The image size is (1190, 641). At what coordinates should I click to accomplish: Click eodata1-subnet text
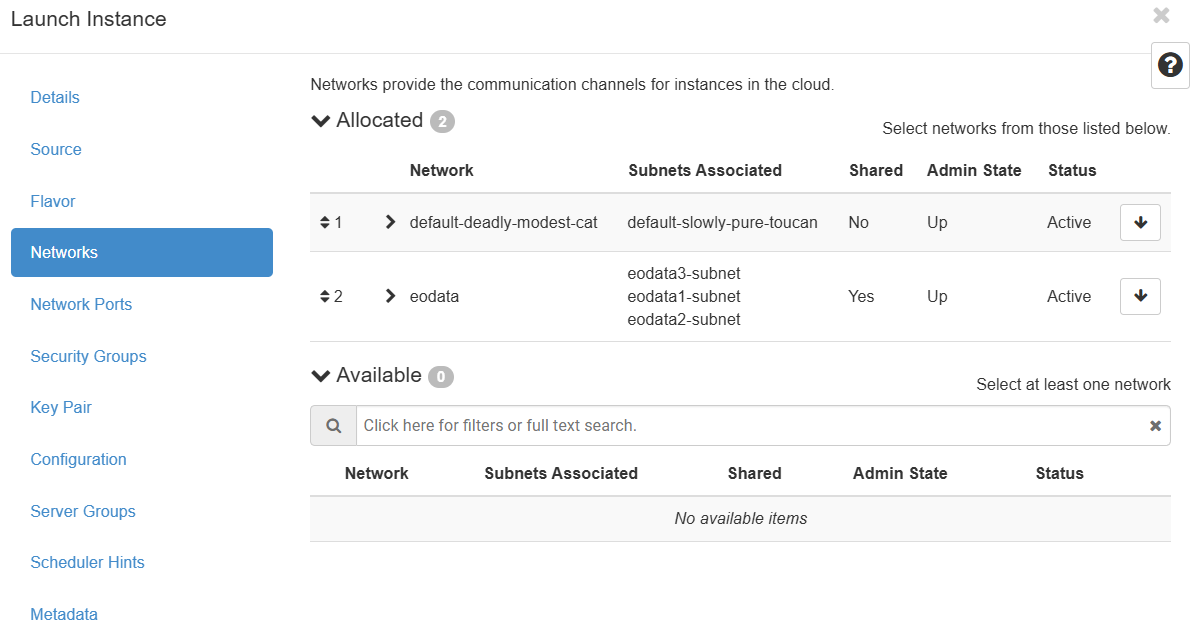click(x=684, y=297)
